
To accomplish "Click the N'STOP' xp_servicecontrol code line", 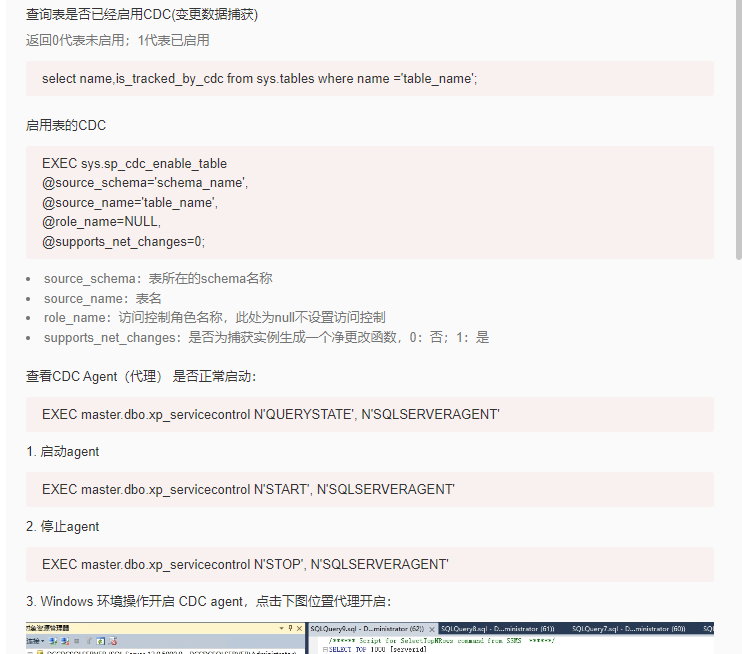I will coord(245,565).
